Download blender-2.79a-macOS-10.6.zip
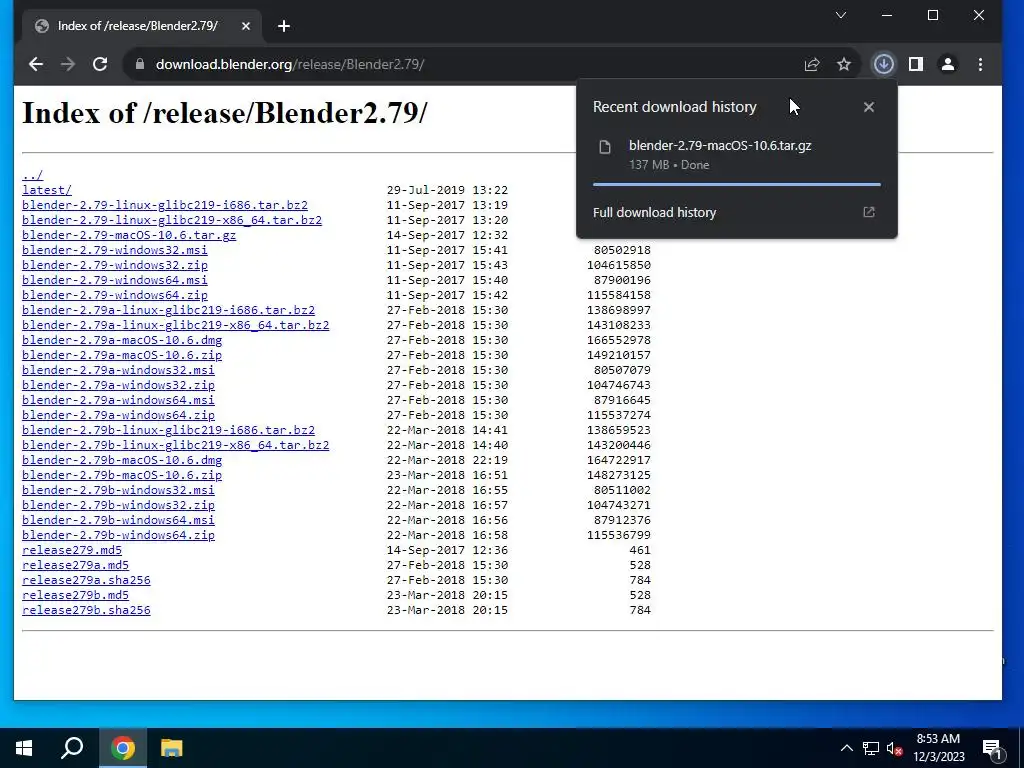 [x=121, y=355]
